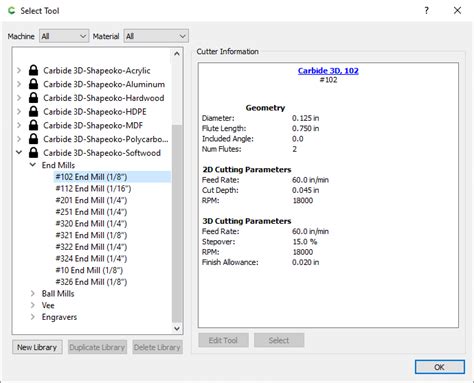Viewport: 474px width, 383px height.
Task: Select Carbide 3D-Shapeoko-Softwood library
Action: [x=102, y=153]
